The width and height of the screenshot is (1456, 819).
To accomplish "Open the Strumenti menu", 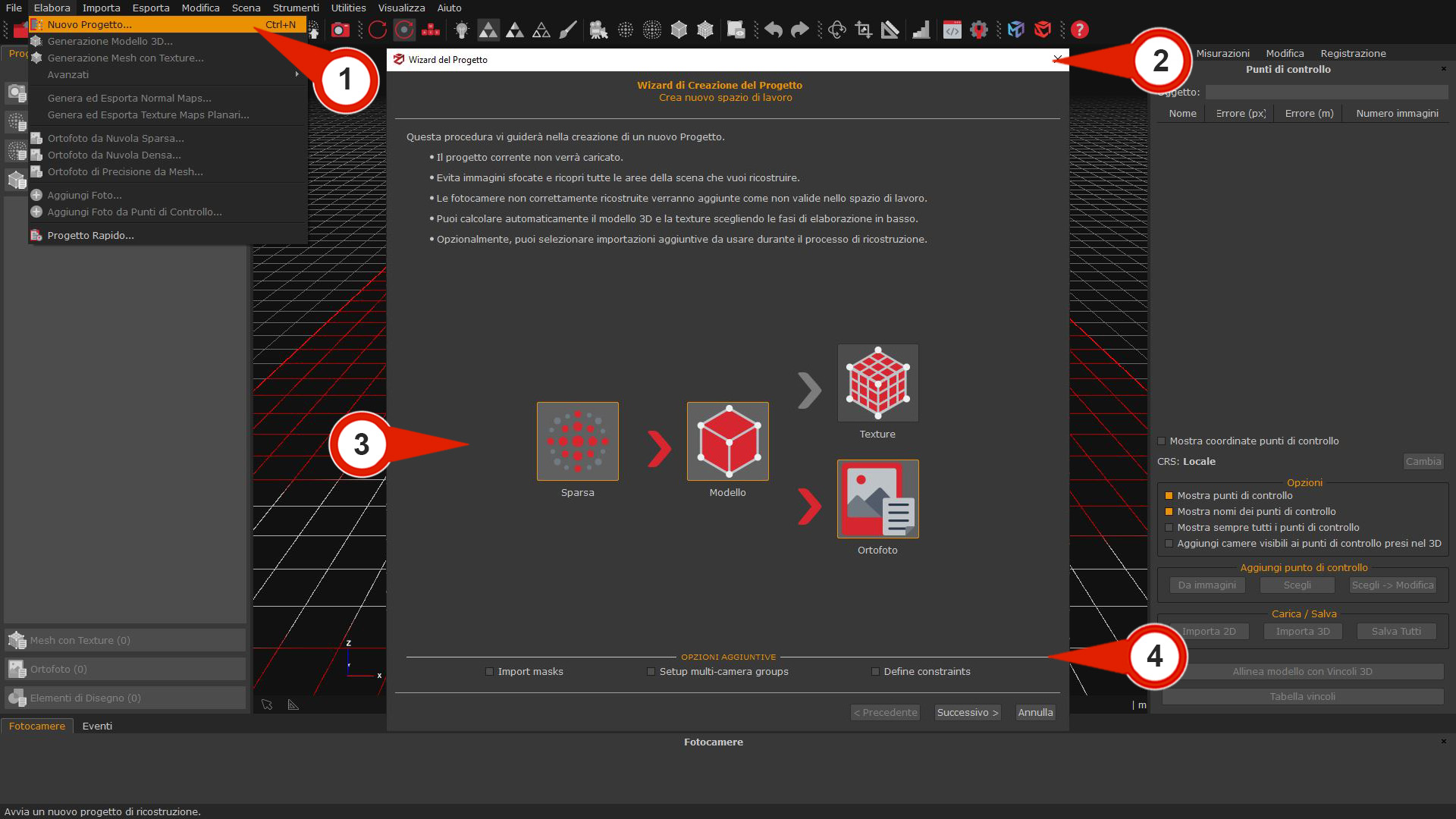I will tap(296, 8).
